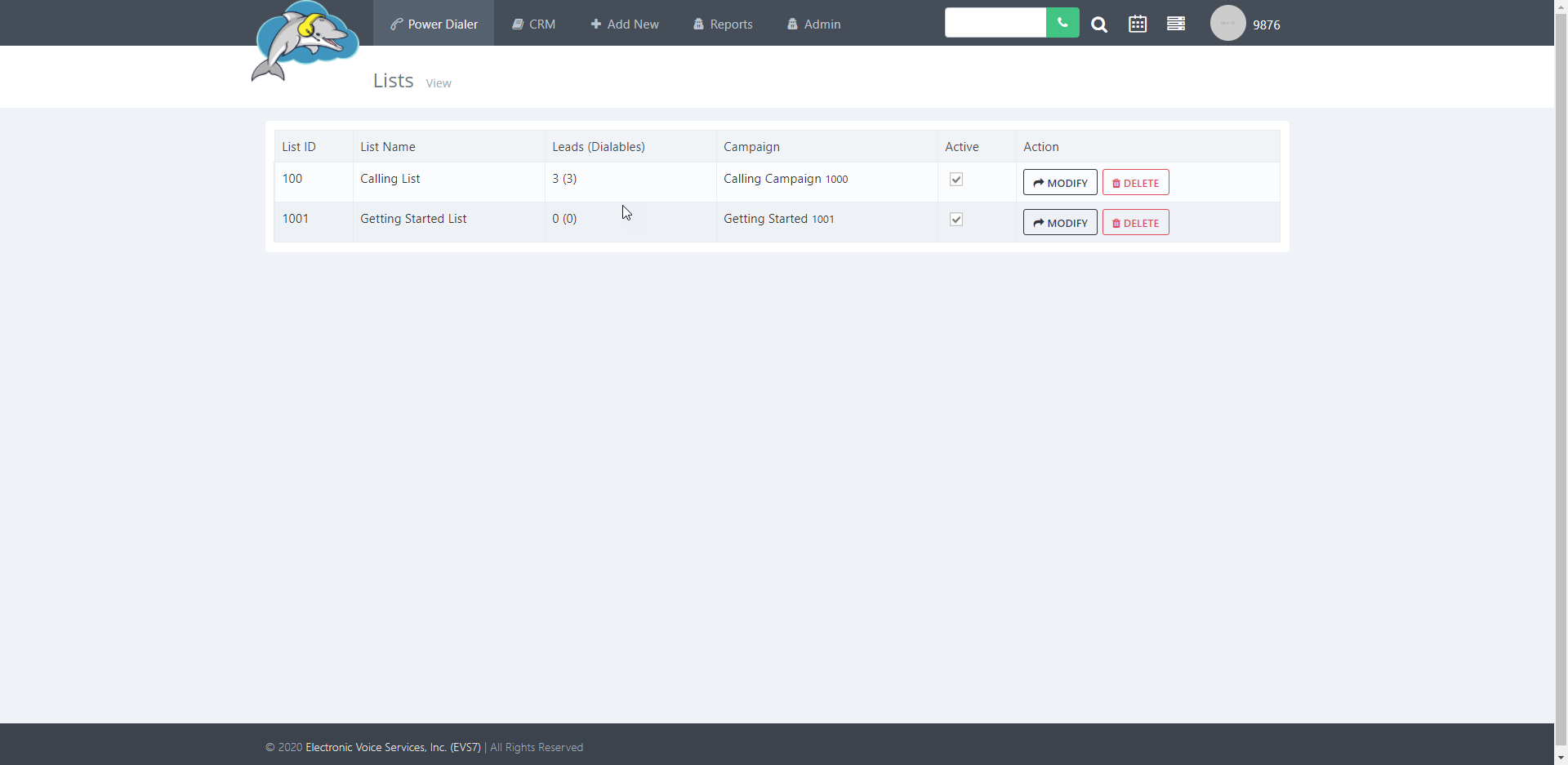The width and height of the screenshot is (1568, 765).
Task: Click the Lists page heading
Action: (x=394, y=81)
